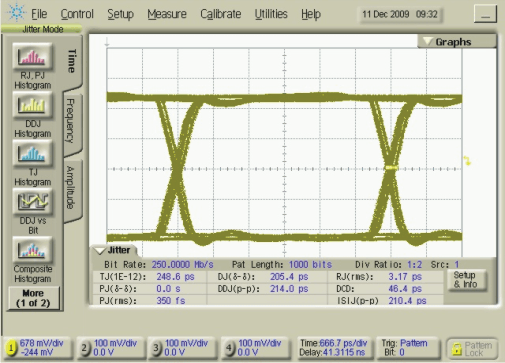Open the DDJ Histogram view
Image resolution: width=505 pixels, height=363 pixels.
pos(32,105)
